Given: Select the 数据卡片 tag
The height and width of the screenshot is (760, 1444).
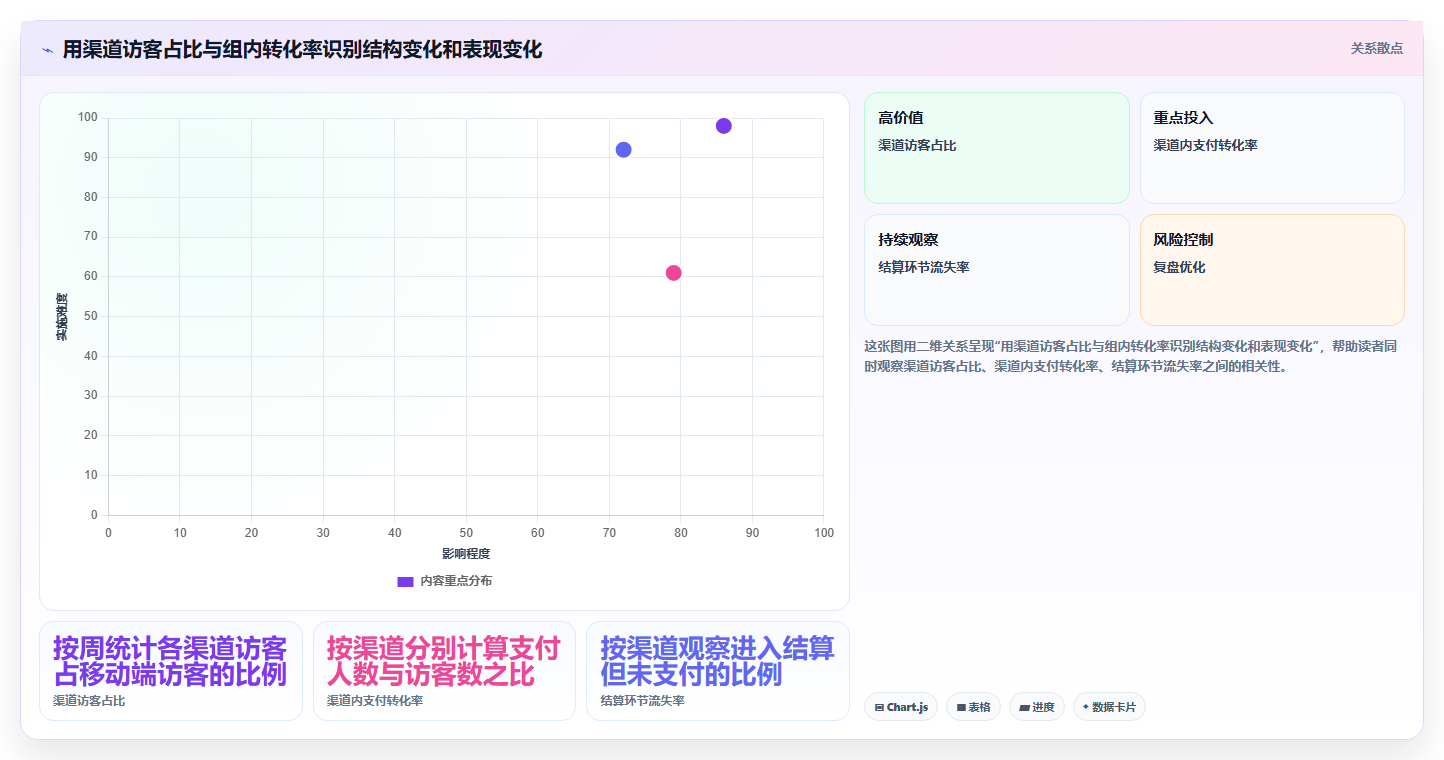Looking at the screenshot, I should 1109,707.
